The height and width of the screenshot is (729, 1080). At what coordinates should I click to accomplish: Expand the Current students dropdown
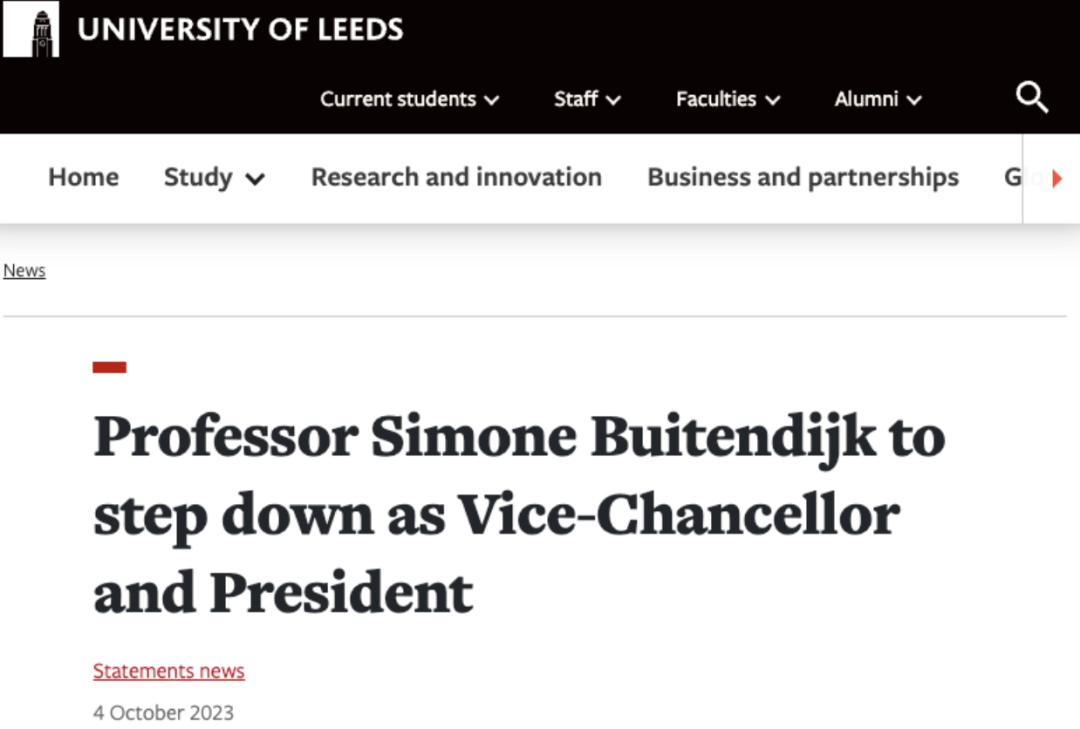pyautogui.click(x=409, y=99)
